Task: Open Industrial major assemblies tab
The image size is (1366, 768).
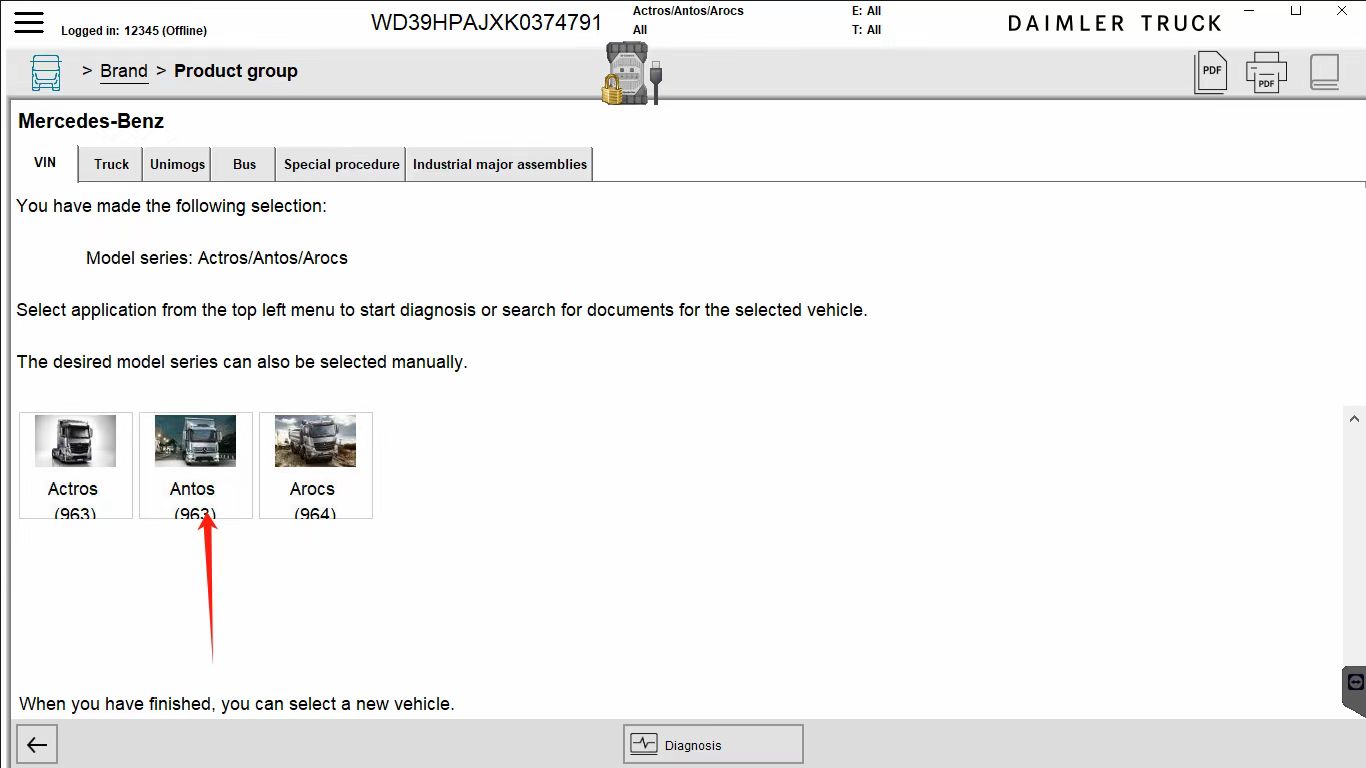Action: pos(500,164)
